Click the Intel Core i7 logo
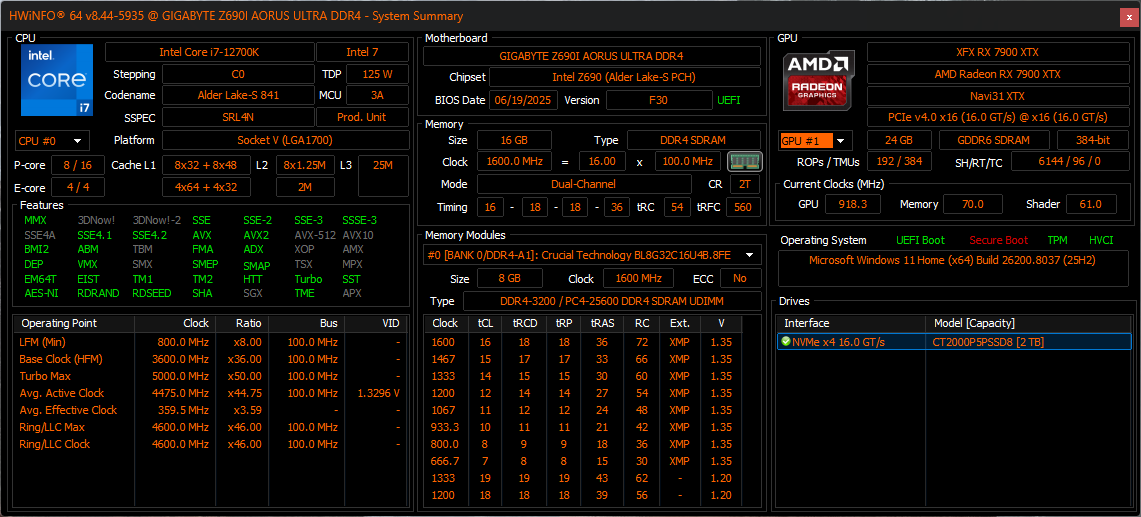 click(57, 81)
